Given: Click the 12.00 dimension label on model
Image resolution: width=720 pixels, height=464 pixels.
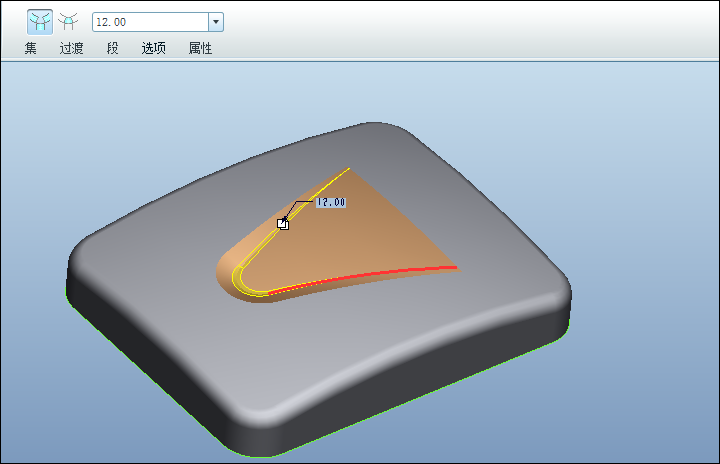Looking at the screenshot, I should tap(331, 202).
